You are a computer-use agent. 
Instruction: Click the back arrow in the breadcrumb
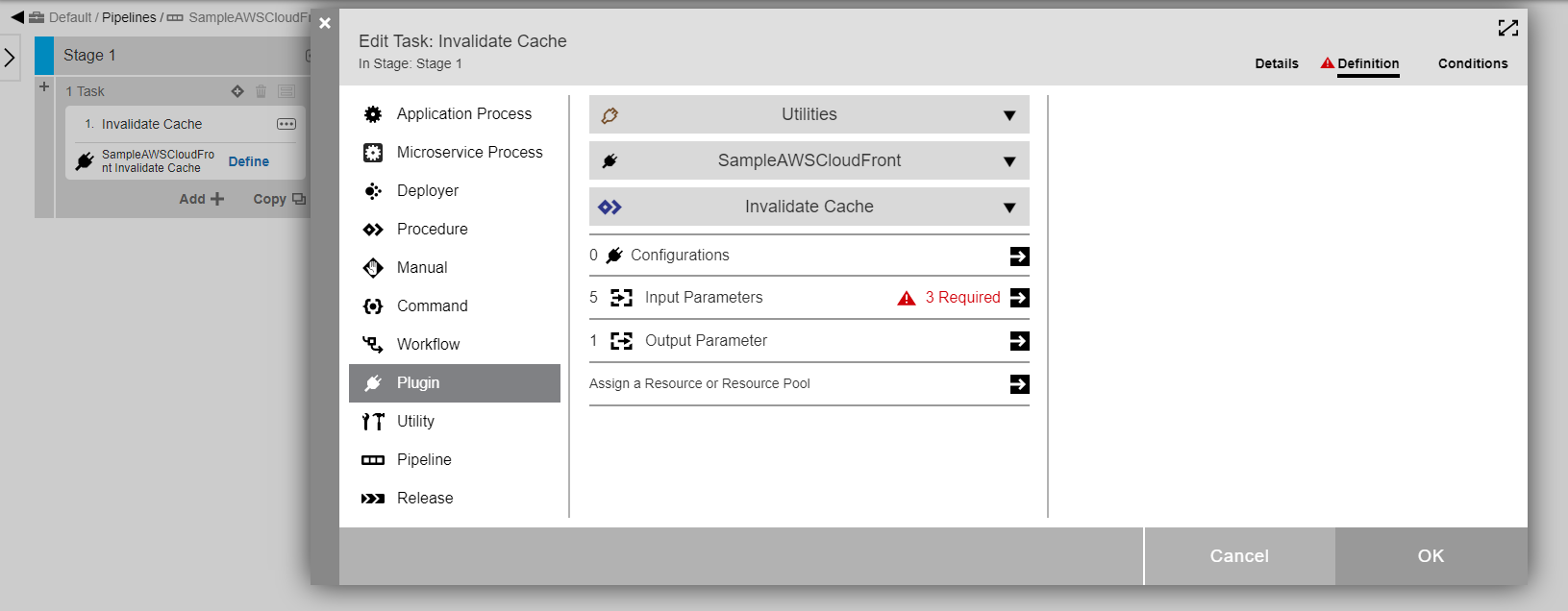pos(17,17)
